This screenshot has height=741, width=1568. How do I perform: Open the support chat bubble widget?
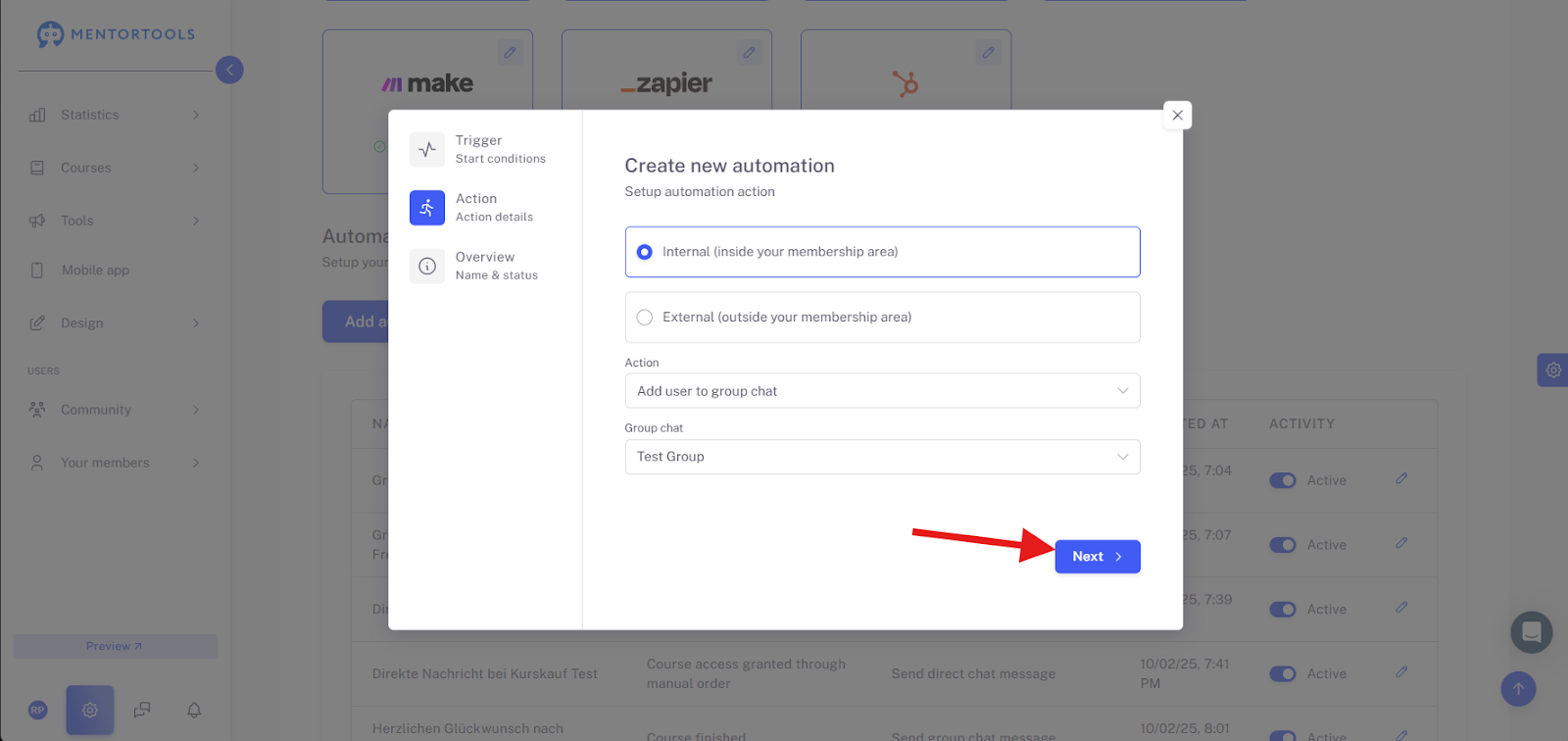pos(1532,632)
